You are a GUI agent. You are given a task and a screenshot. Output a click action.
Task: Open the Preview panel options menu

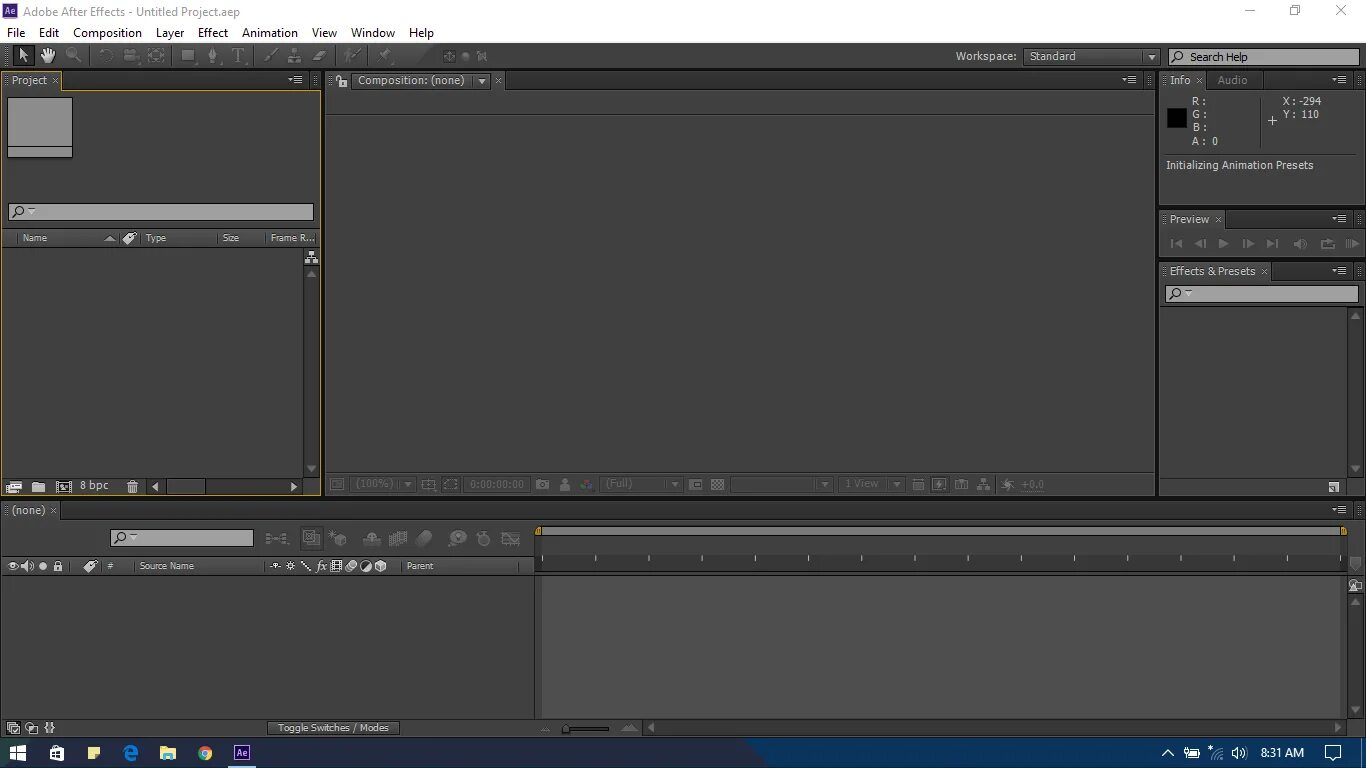coord(1340,219)
